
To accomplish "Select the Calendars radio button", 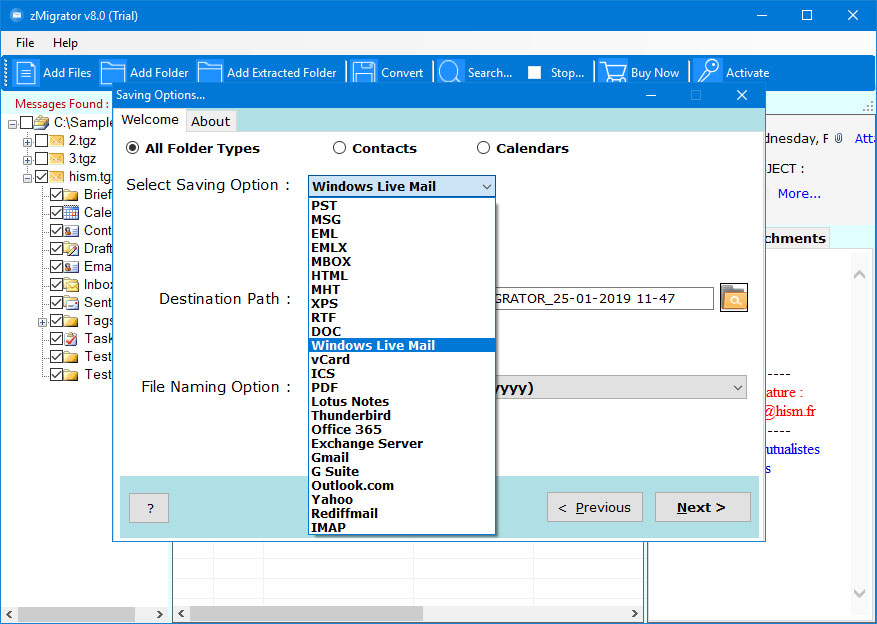I will (483, 148).
